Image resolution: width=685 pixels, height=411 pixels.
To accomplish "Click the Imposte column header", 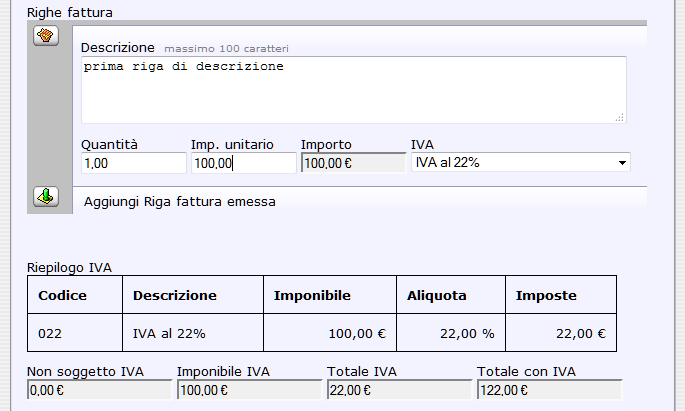I will point(546,296).
